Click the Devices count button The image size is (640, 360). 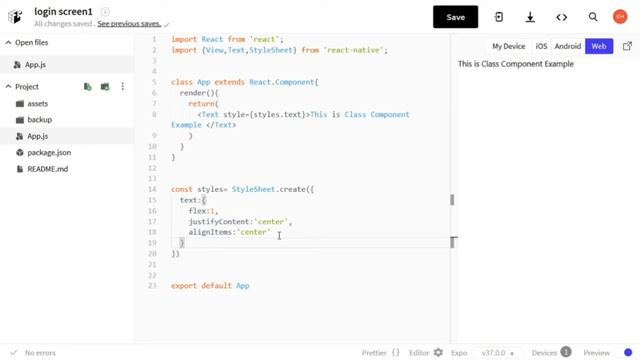pos(551,352)
